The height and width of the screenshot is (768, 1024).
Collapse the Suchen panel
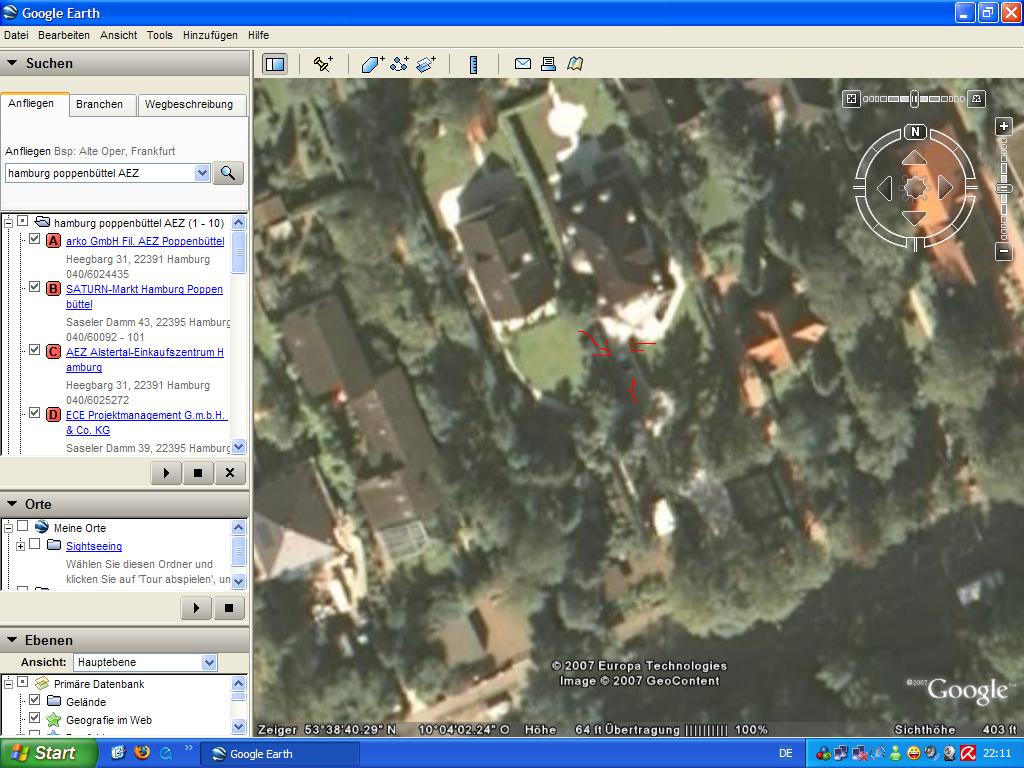(12, 63)
